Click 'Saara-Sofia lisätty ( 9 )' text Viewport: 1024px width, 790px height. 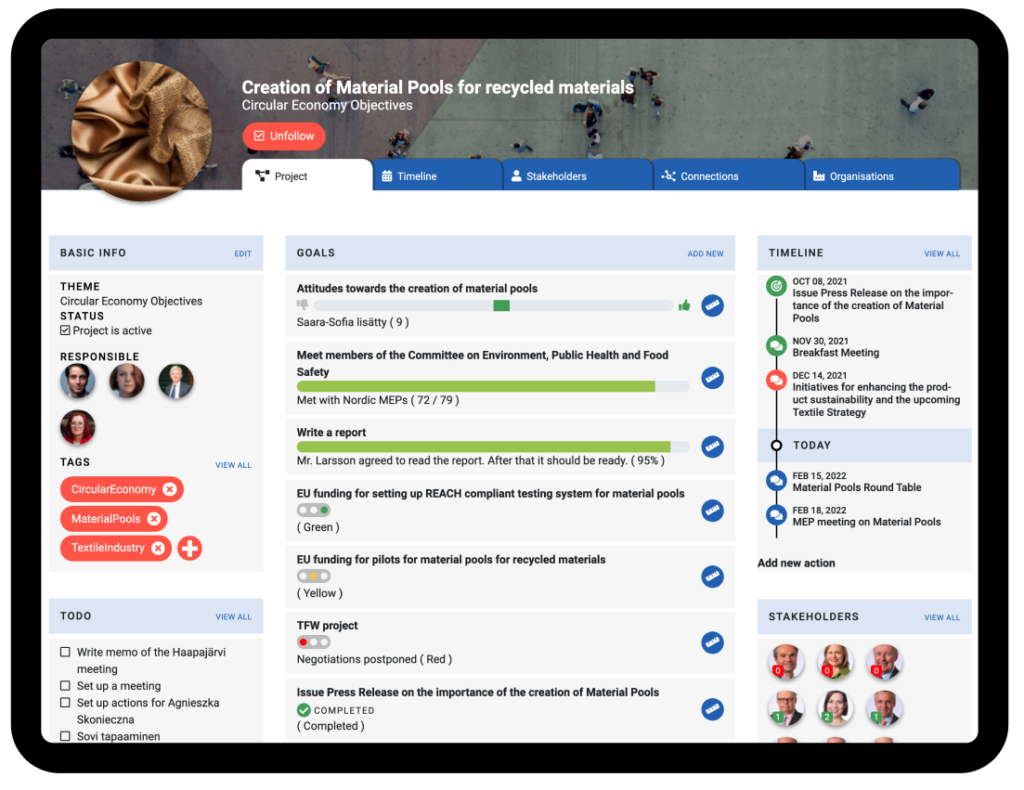point(353,322)
